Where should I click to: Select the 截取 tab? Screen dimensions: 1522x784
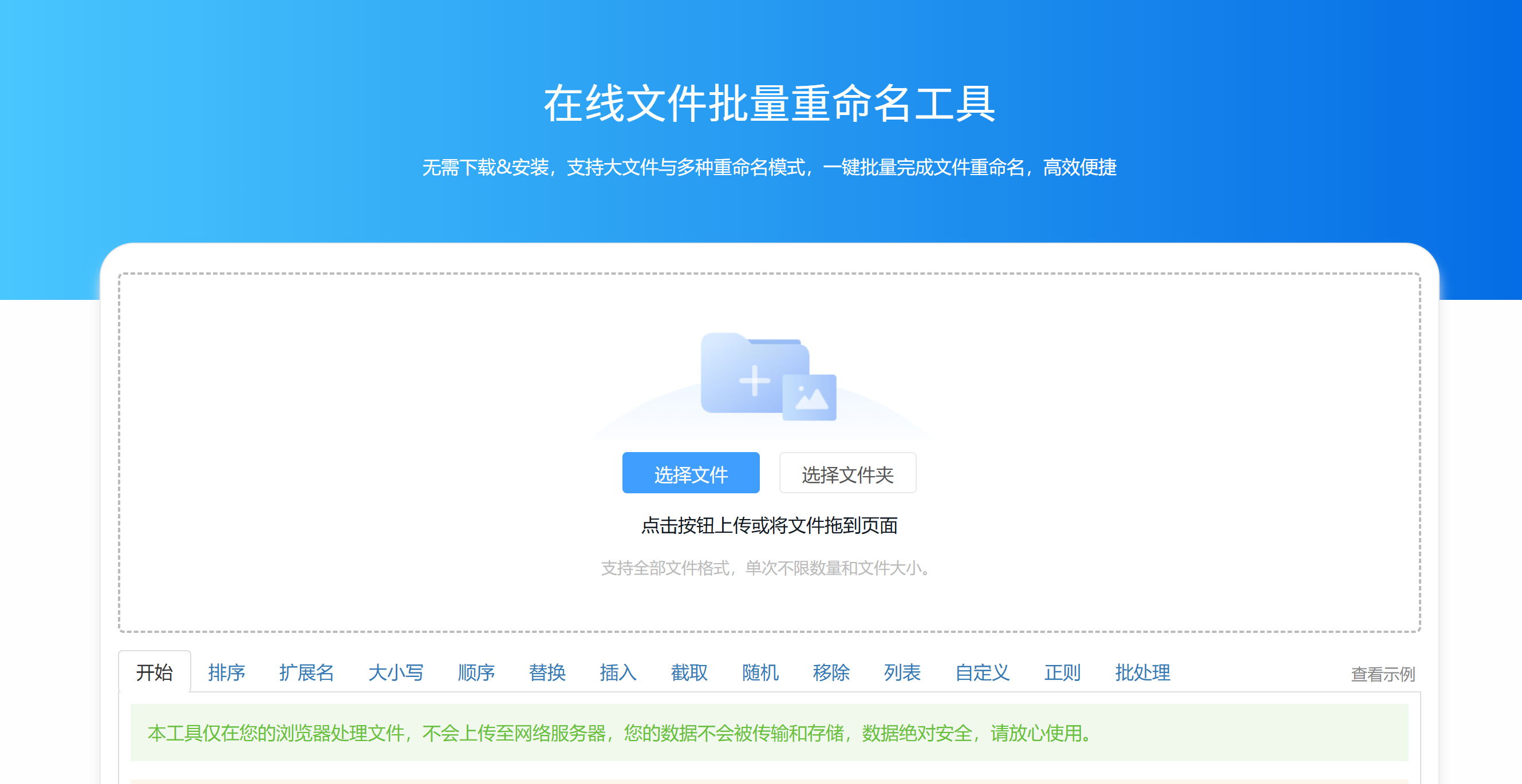click(689, 672)
